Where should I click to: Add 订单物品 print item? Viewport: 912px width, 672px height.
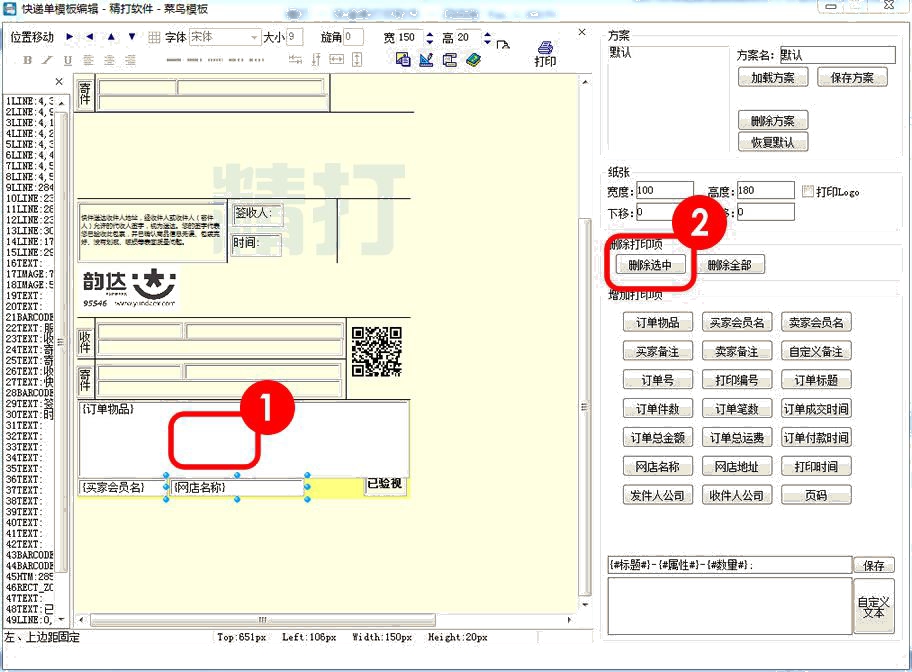[656, 322]
